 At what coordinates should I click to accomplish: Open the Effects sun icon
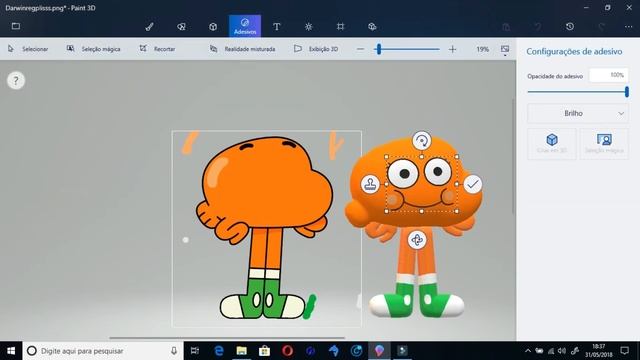point(309,27)
